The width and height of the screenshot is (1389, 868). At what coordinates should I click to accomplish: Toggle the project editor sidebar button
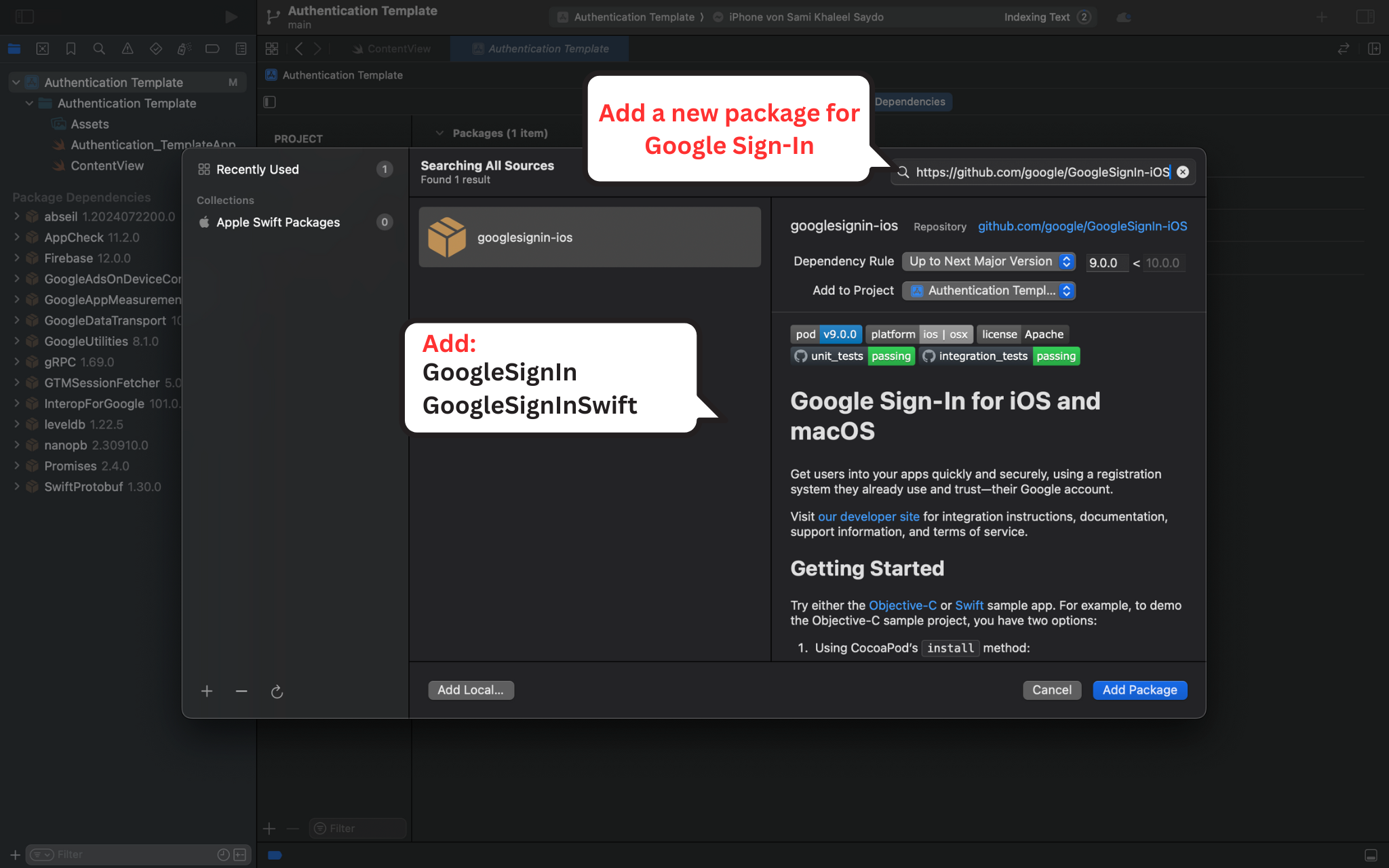tap(269, 102)
